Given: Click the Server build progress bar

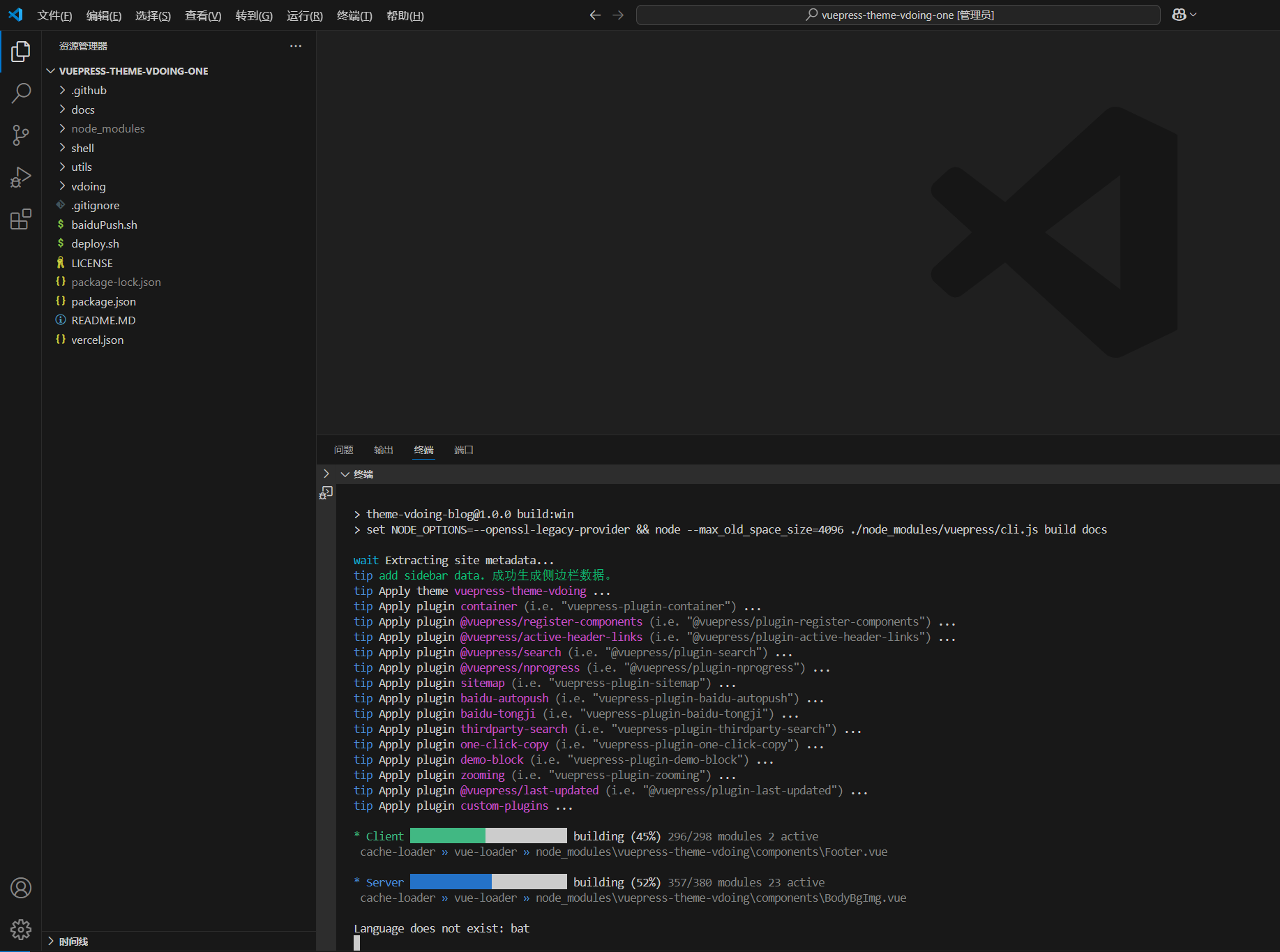Looking at the screenshot, I should pyautogui.click(x=488, y=882).
